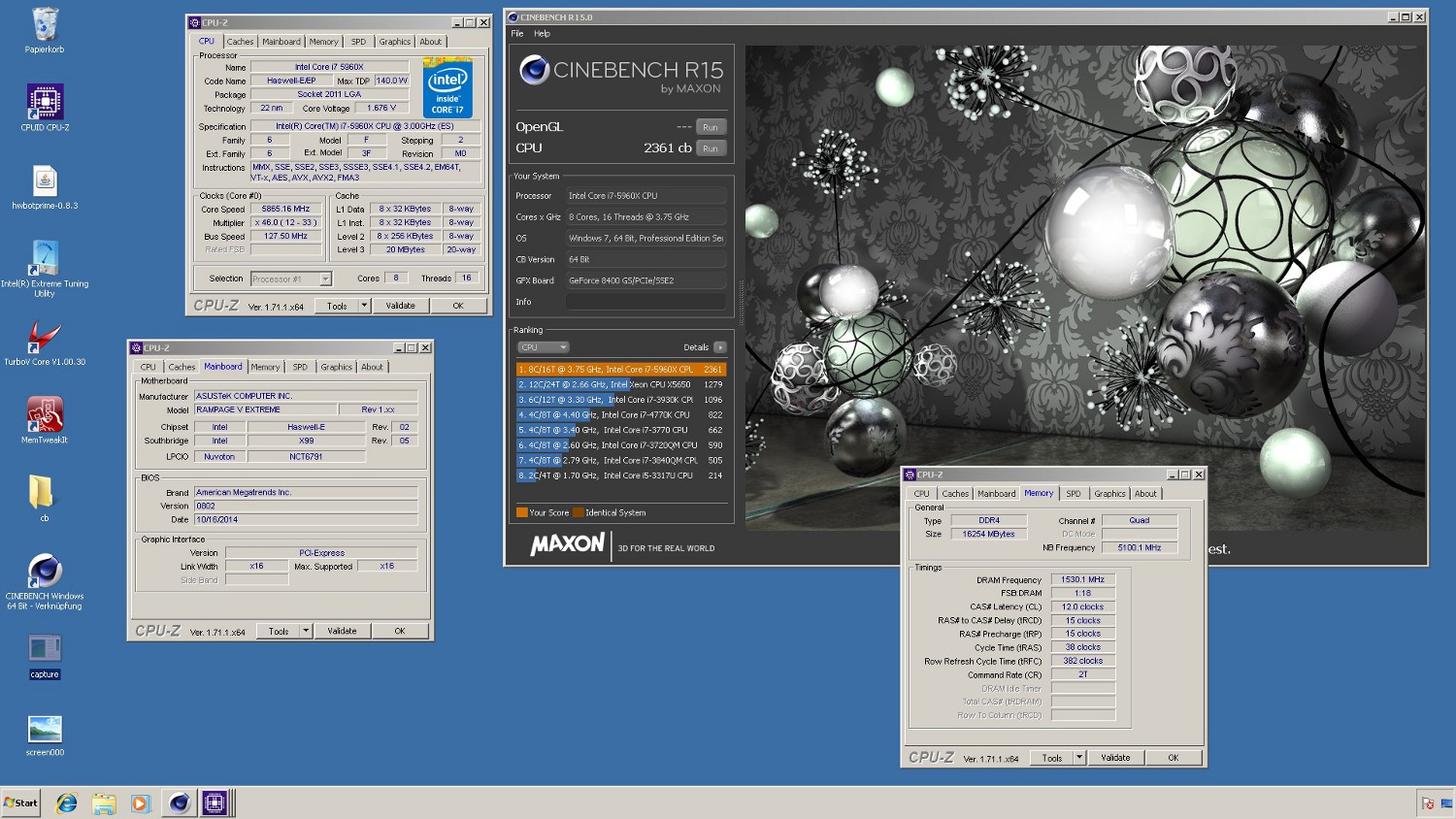Viewport: 1456px width, 819px height.
Task: Open Graphics tab in top CPU-Z window
Action: pos(395,42)
